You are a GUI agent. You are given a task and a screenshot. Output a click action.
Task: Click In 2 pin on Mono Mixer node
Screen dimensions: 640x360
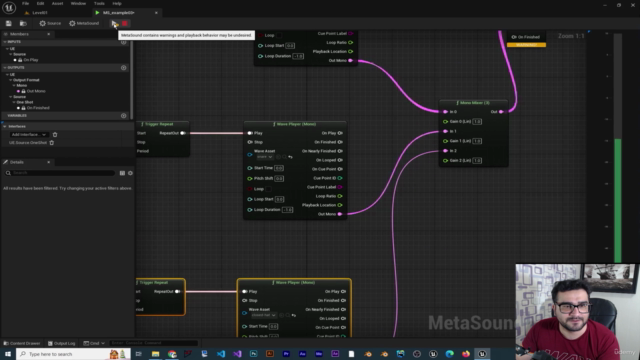pos(445,151)
